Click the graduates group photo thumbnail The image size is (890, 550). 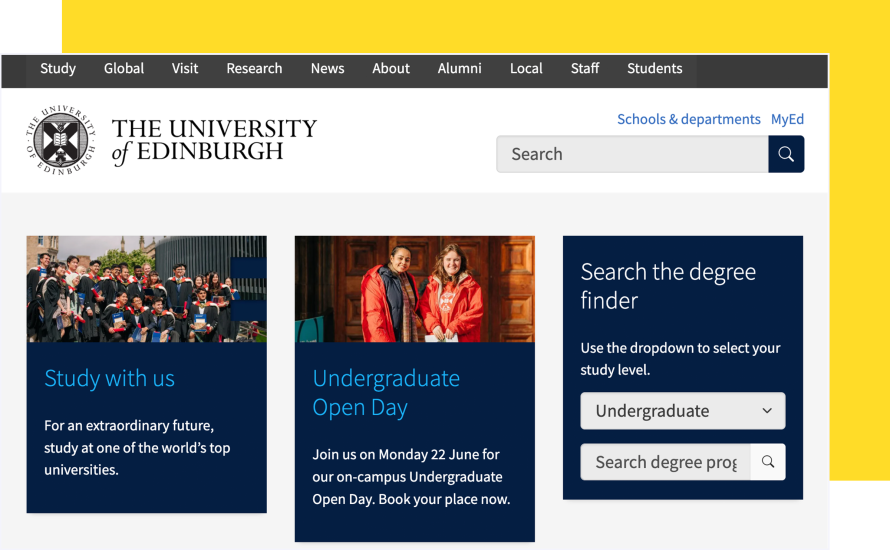[146, 289]
